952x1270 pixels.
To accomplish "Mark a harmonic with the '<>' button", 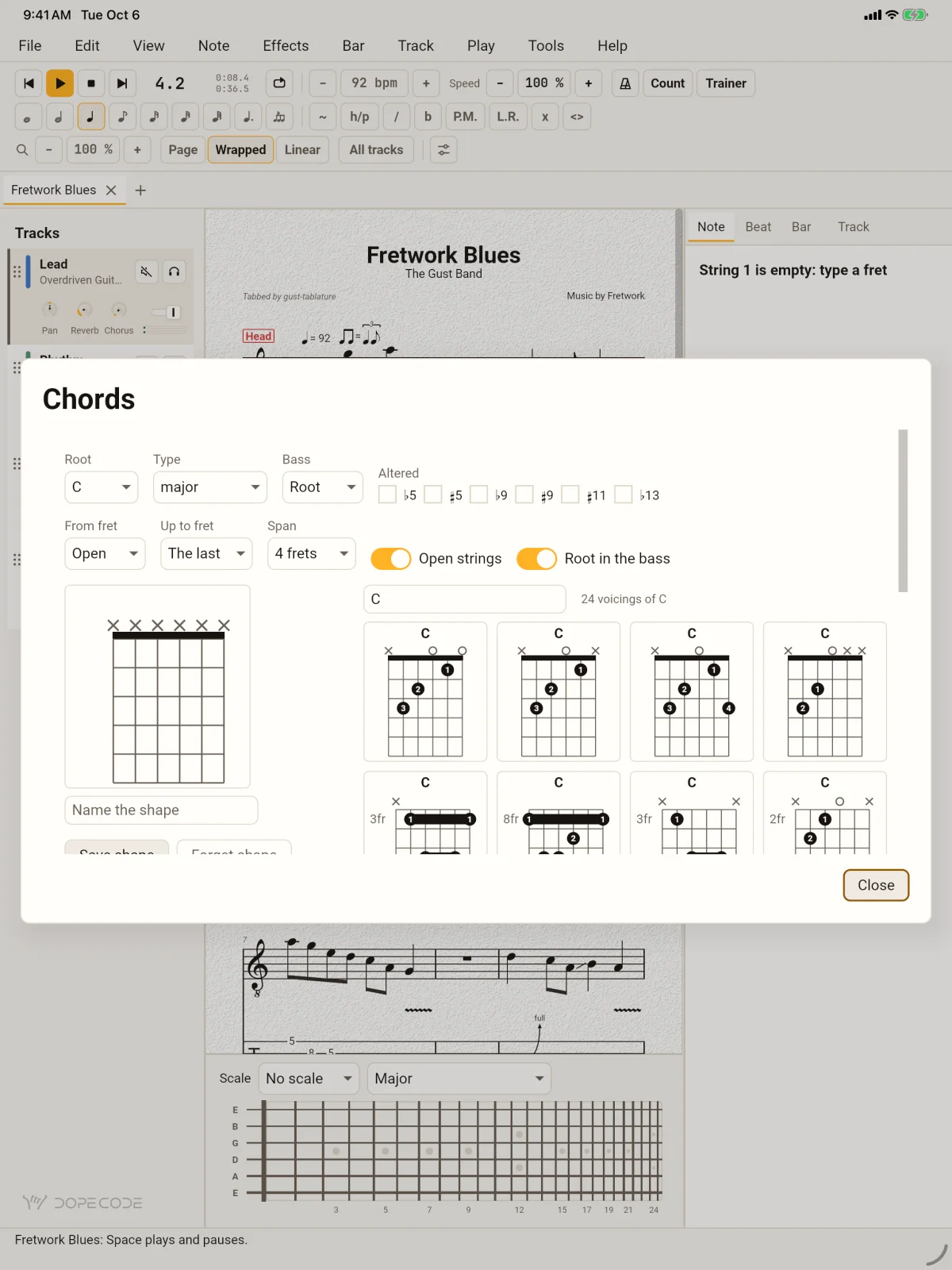I will click(578, 117).
